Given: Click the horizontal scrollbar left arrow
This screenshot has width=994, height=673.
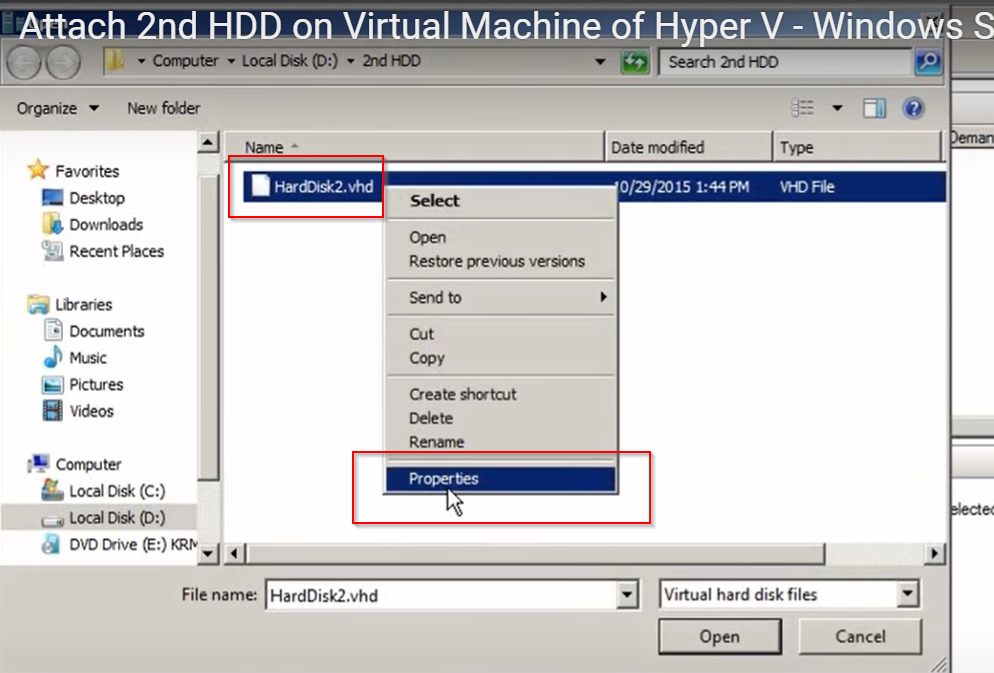Looking at the screenshot, I should click(234, 553).
